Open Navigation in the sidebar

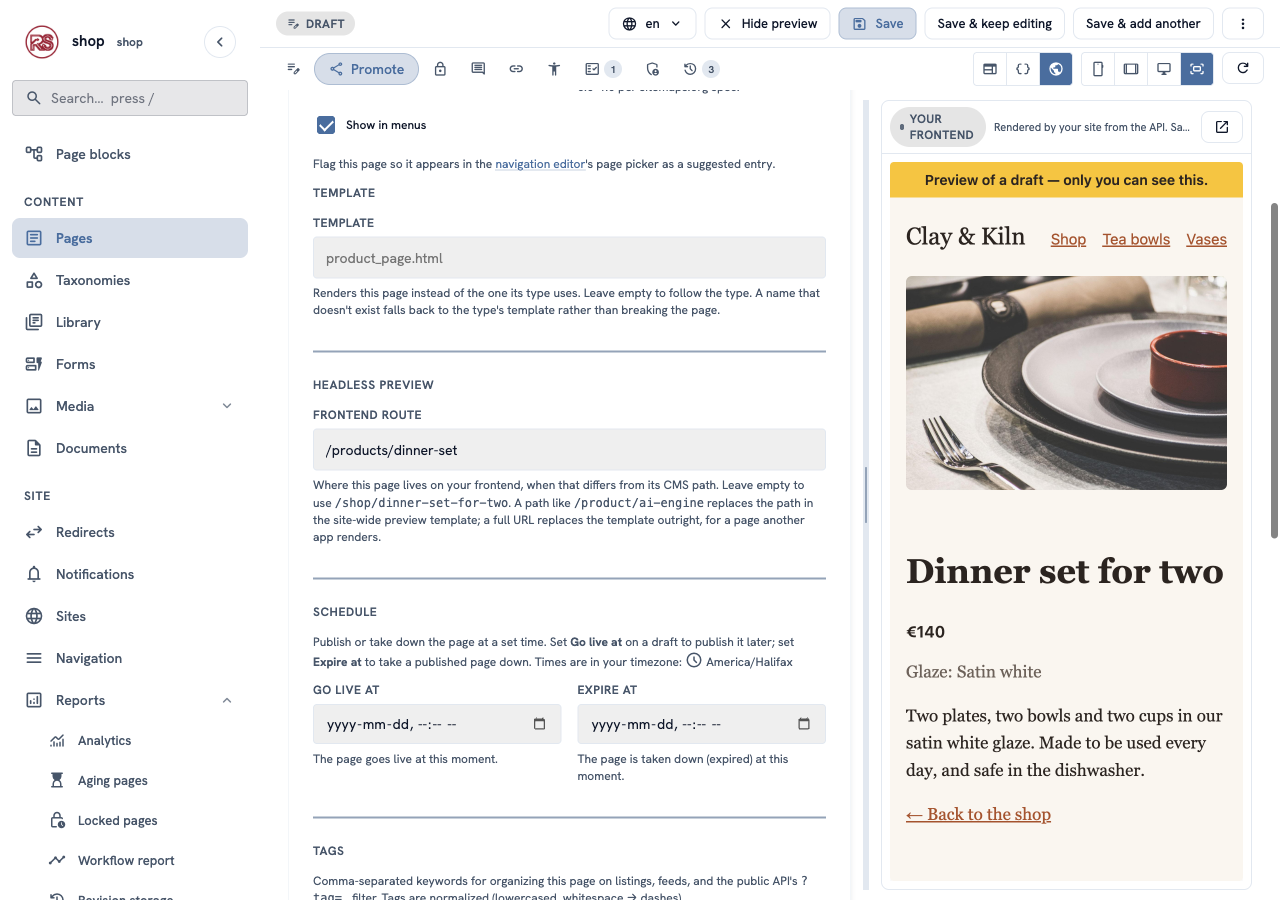click(130, 658)
